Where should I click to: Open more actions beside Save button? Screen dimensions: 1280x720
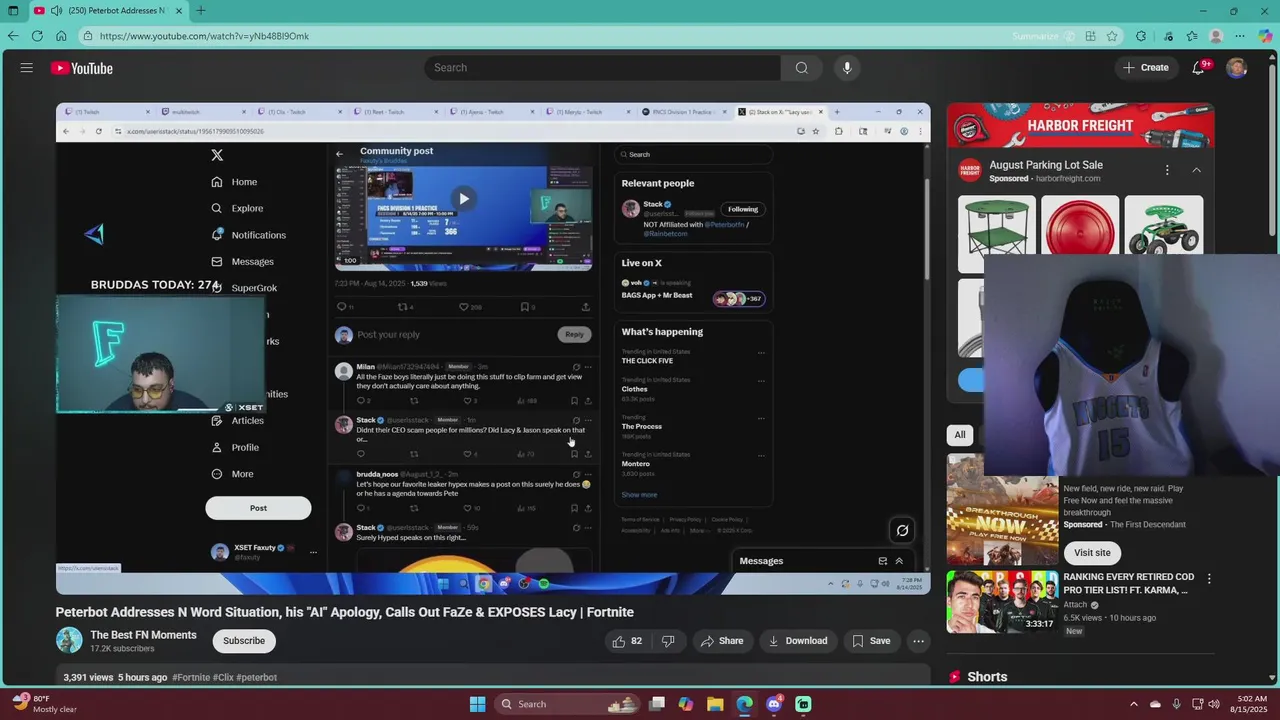[918, 641]
